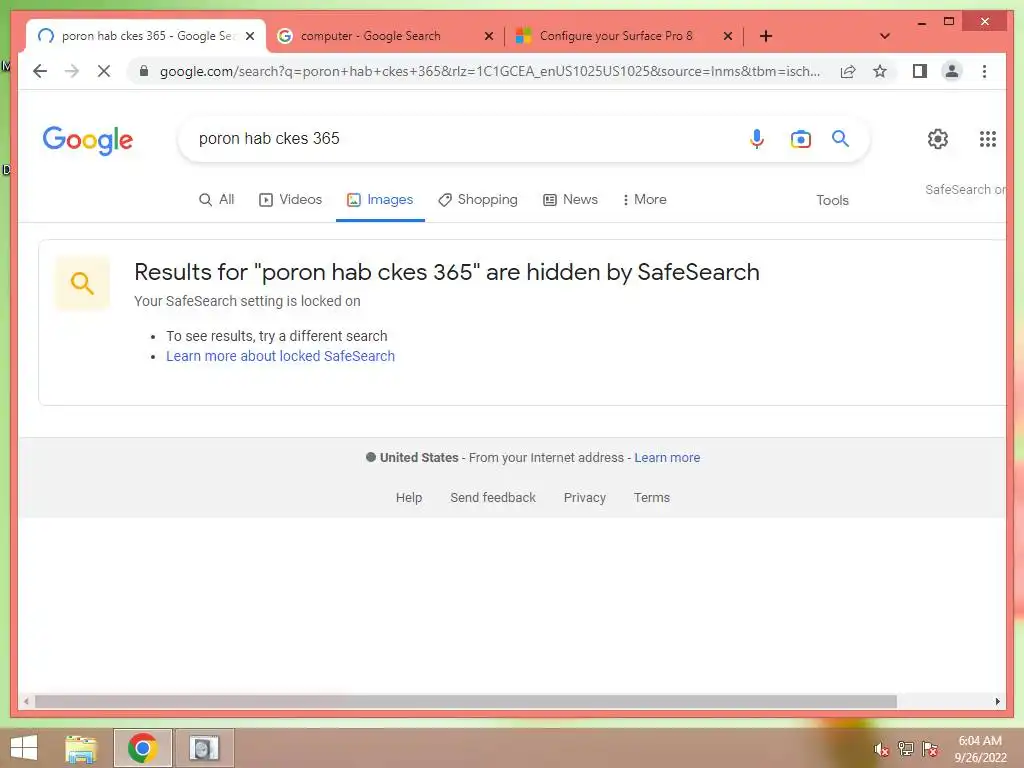Click the scrollbar left arrow
Screen dimensions: 1024x768
click(25, 701)
